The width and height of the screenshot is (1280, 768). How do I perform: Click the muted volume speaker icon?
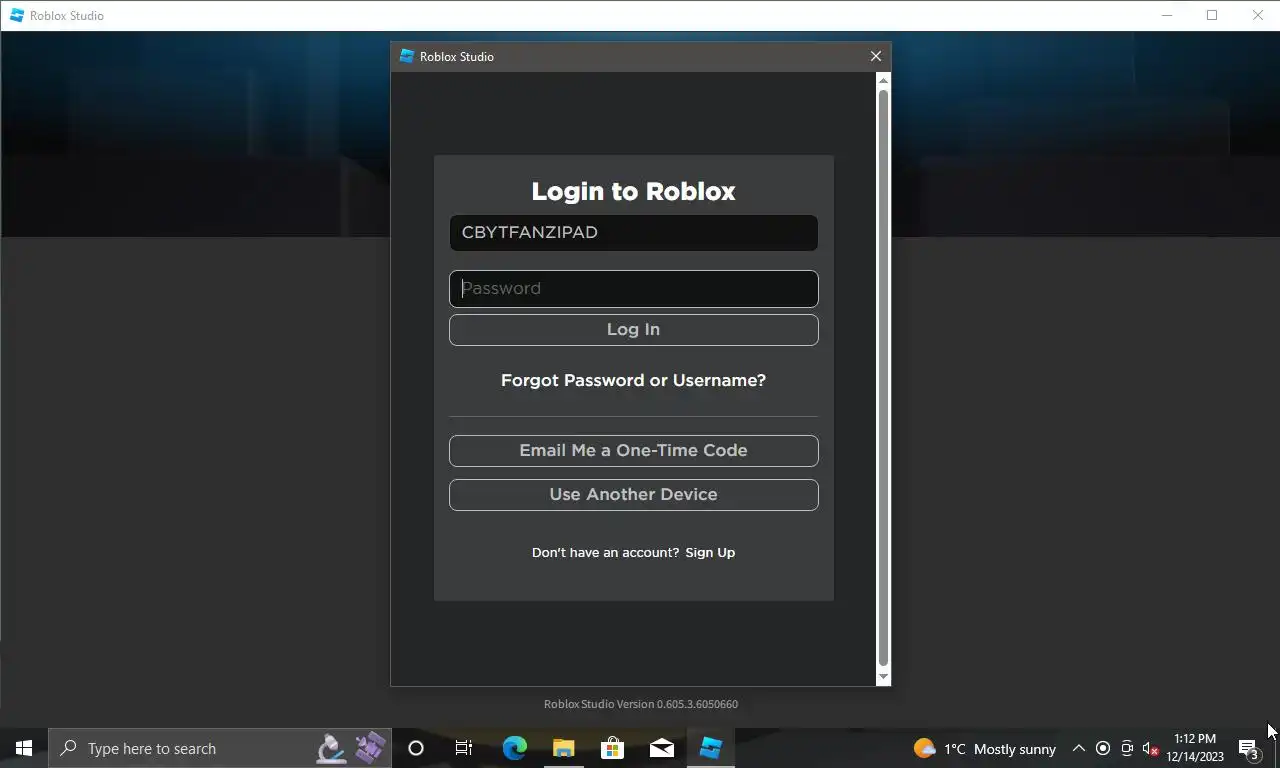[x=1150, y=748]
